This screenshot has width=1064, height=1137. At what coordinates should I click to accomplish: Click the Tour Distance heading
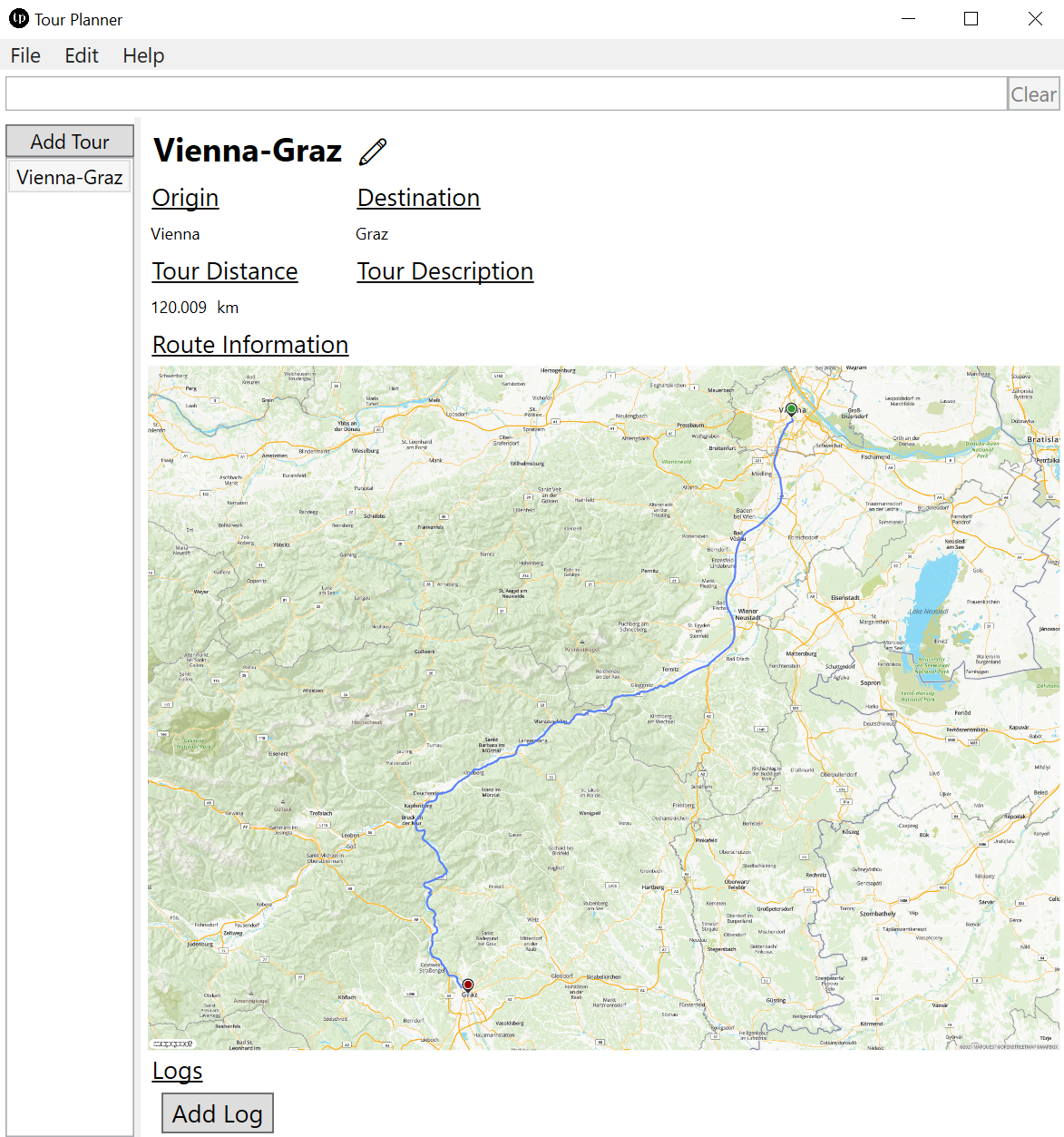click(x=225, y=271)
